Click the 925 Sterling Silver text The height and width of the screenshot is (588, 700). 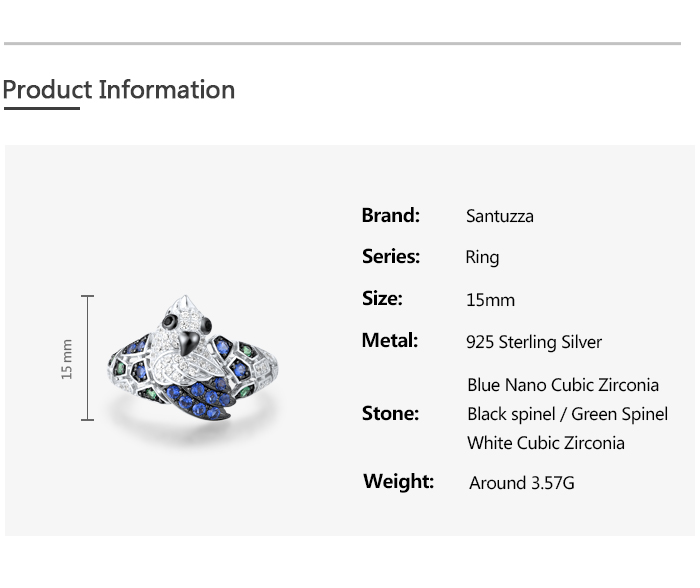(534, 342)
